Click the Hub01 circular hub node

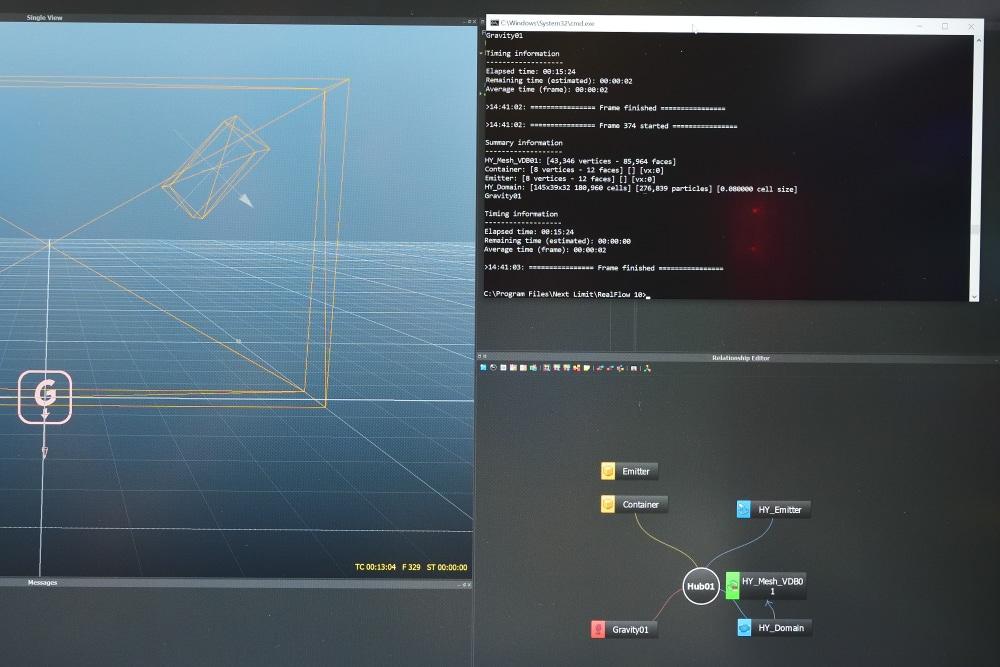coord(701,586)
